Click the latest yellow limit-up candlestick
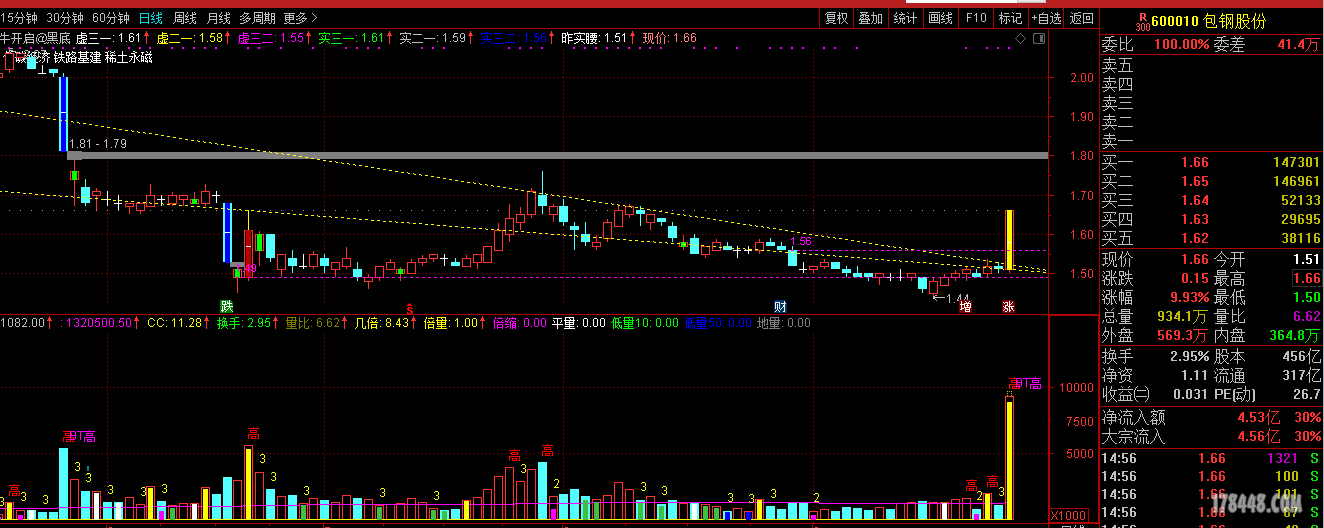 [x=1010, y=240]
